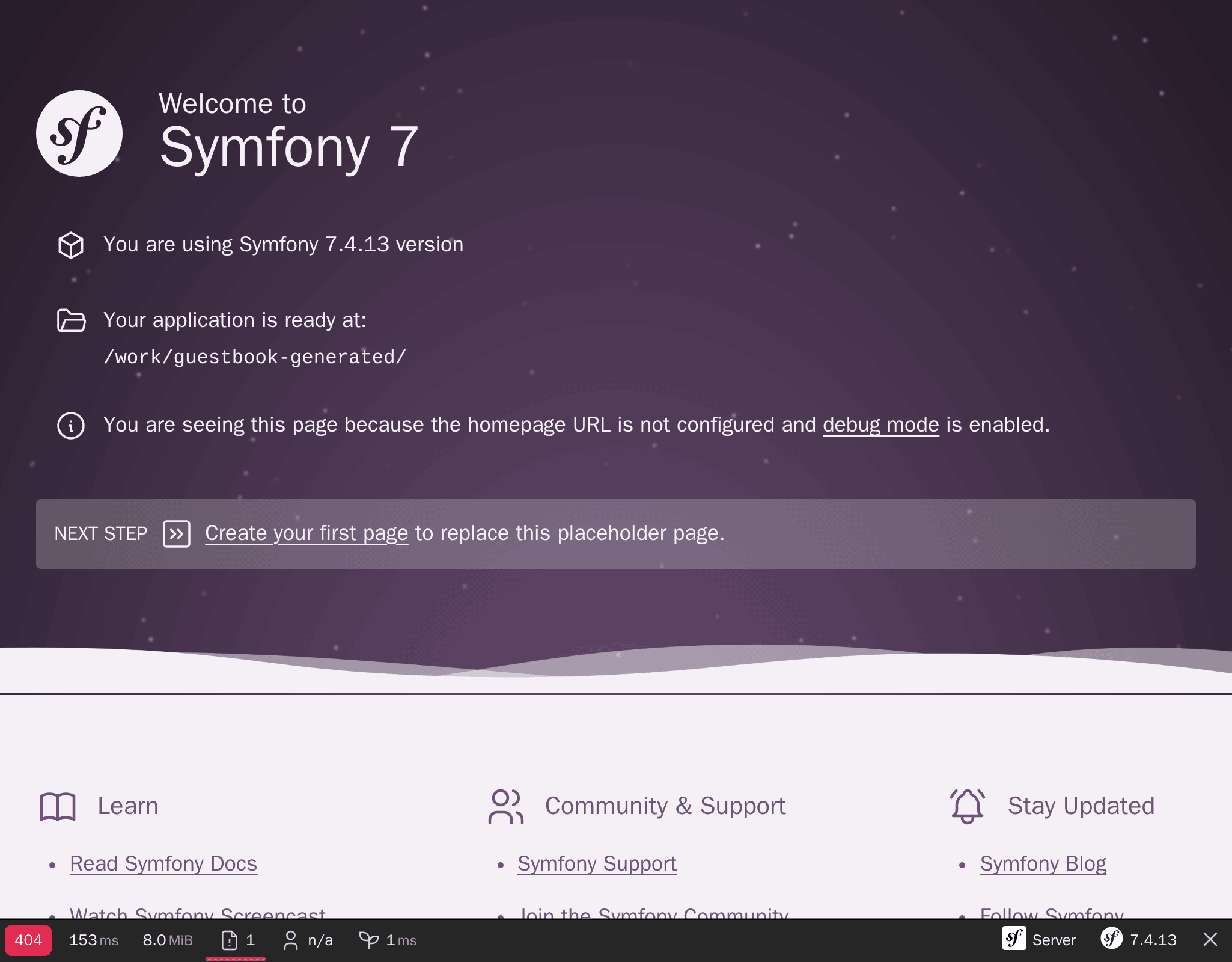The image size is (1232, 962).
Task: Click the double-chevron next step icon
Action: (177, 534)
